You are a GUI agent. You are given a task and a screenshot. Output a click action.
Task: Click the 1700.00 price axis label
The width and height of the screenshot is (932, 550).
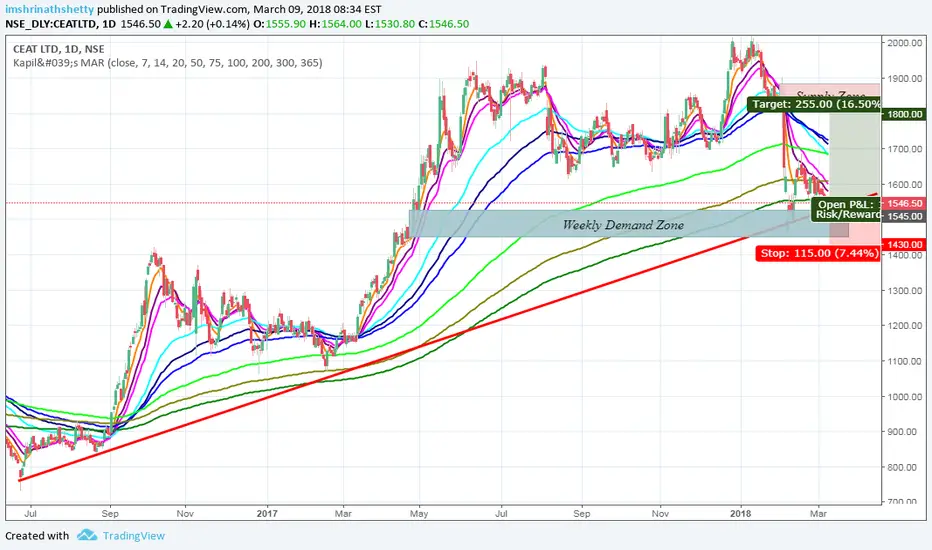905,149
